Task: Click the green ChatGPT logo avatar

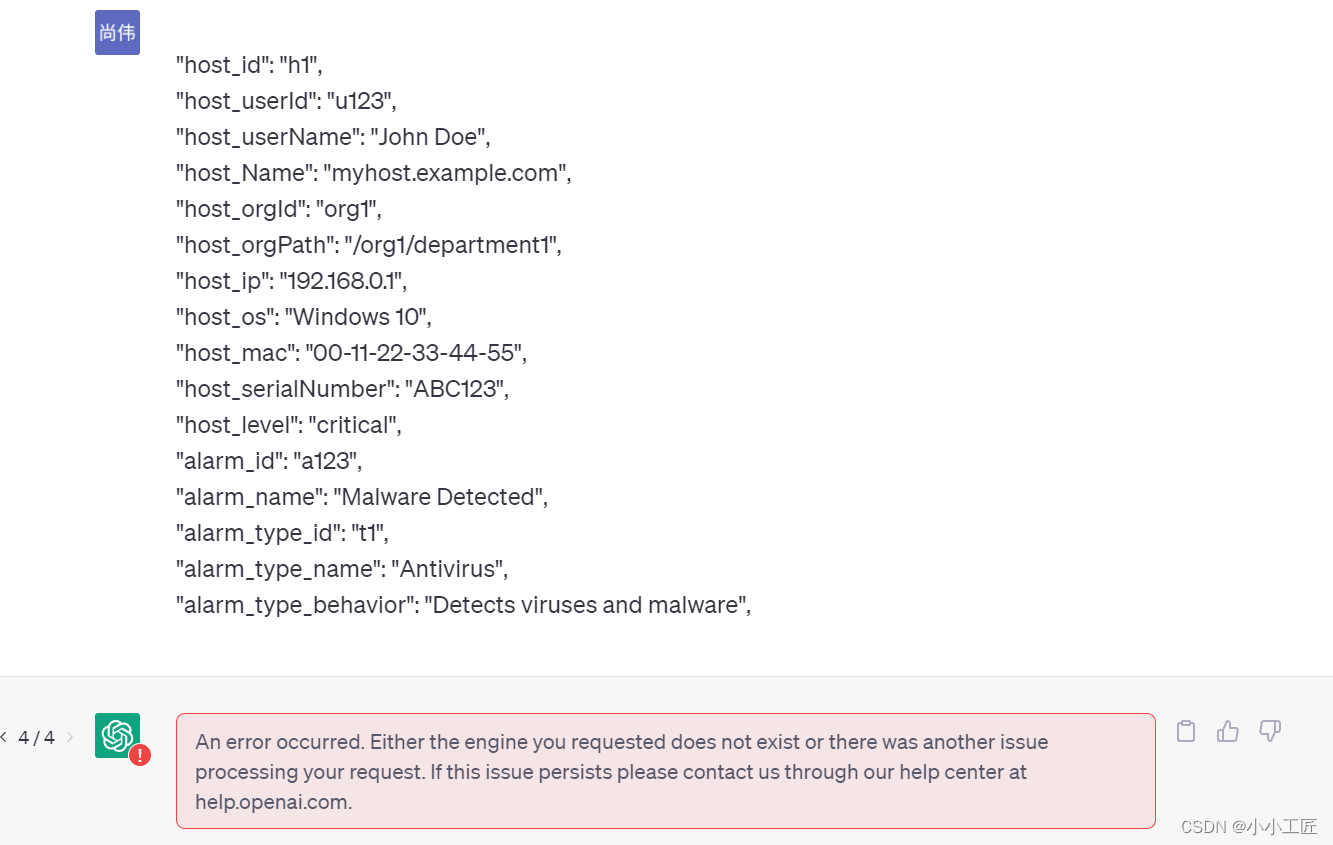Action: pyautogui.click(x=117, y=735)
